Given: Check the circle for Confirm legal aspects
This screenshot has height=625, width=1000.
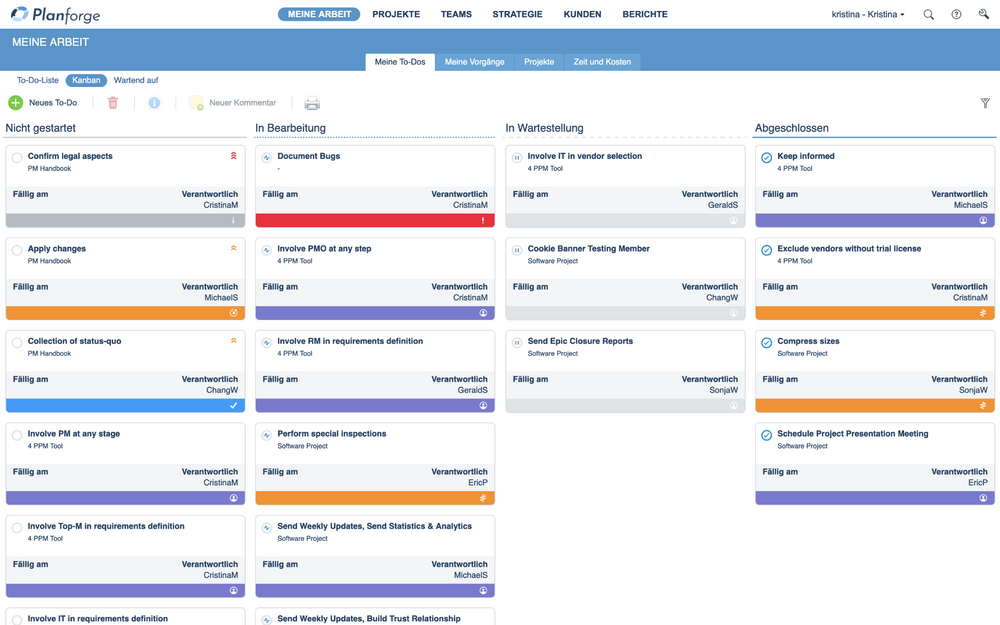Looking at the screenshot, I should click(17, 158).
